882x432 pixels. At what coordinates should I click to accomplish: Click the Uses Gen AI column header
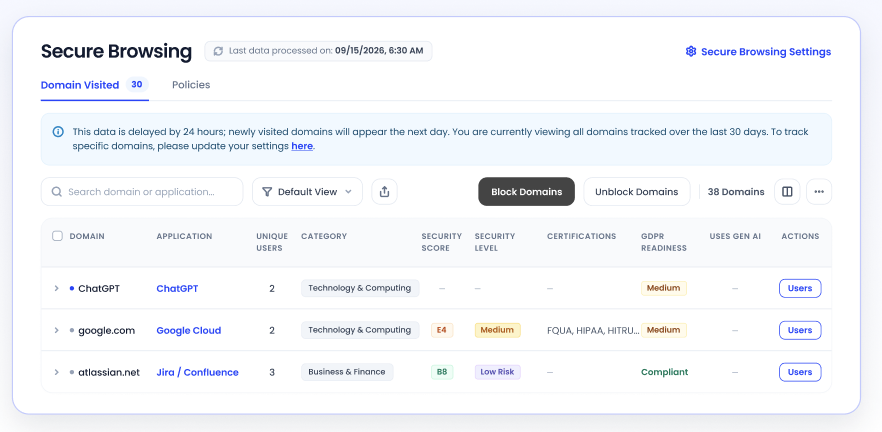735,236
